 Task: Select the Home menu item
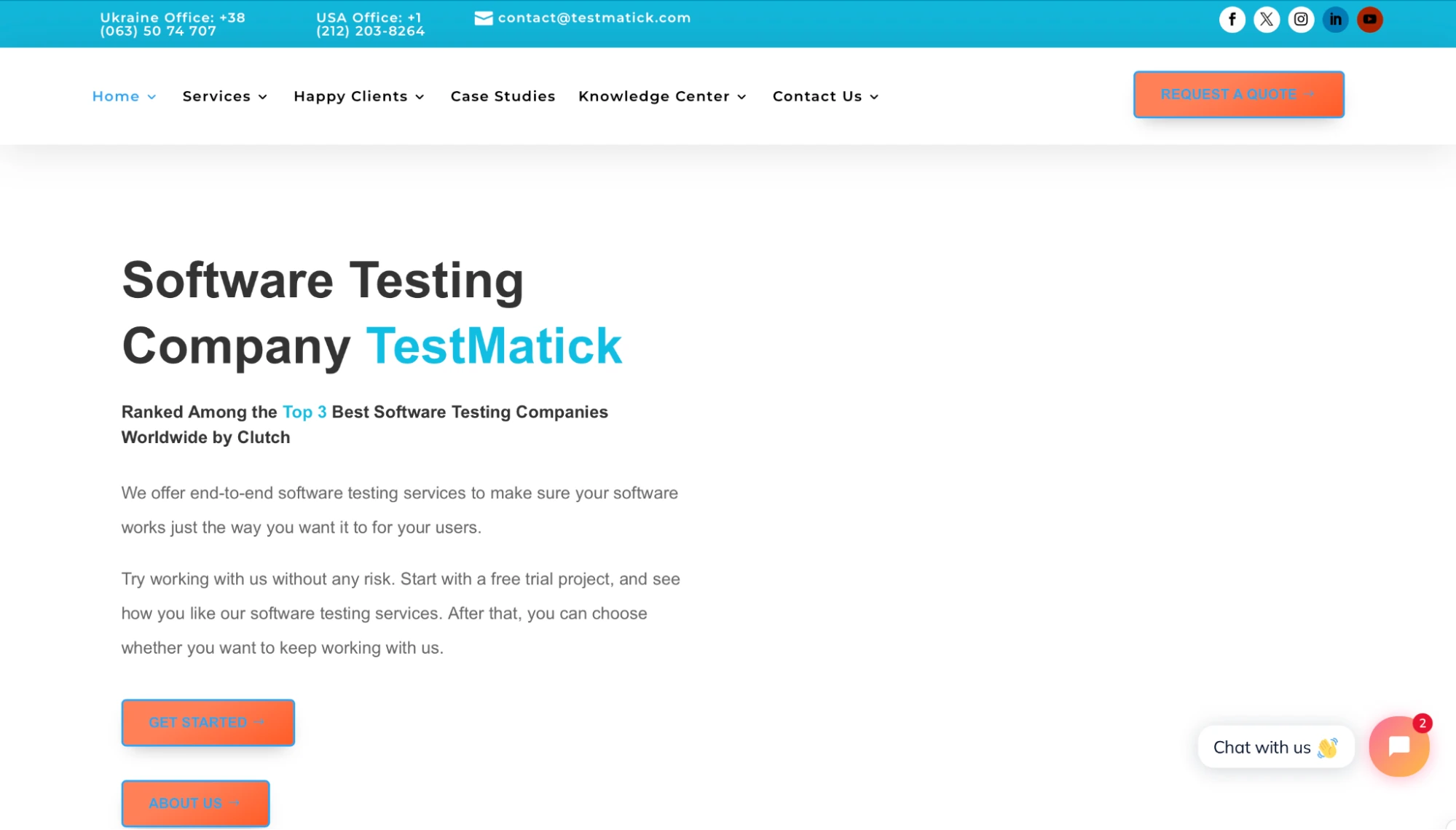[116, 95]
